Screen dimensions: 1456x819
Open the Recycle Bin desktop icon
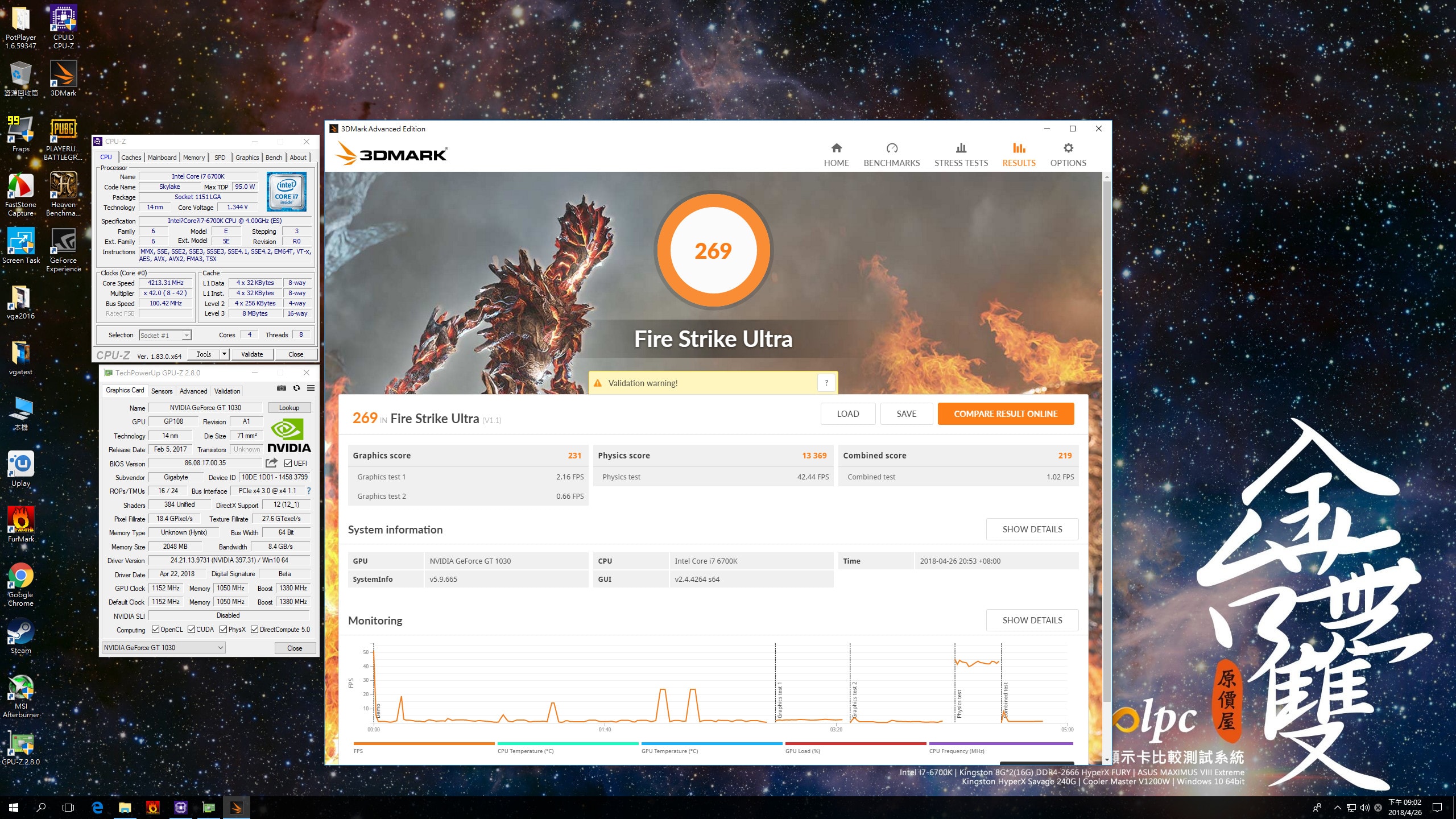pos(21,80)
